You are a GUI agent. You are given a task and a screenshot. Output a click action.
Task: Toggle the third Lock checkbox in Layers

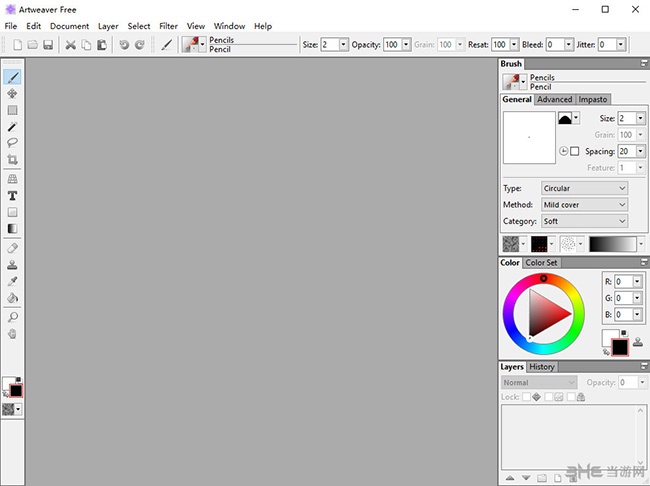[x=571, y=397]
